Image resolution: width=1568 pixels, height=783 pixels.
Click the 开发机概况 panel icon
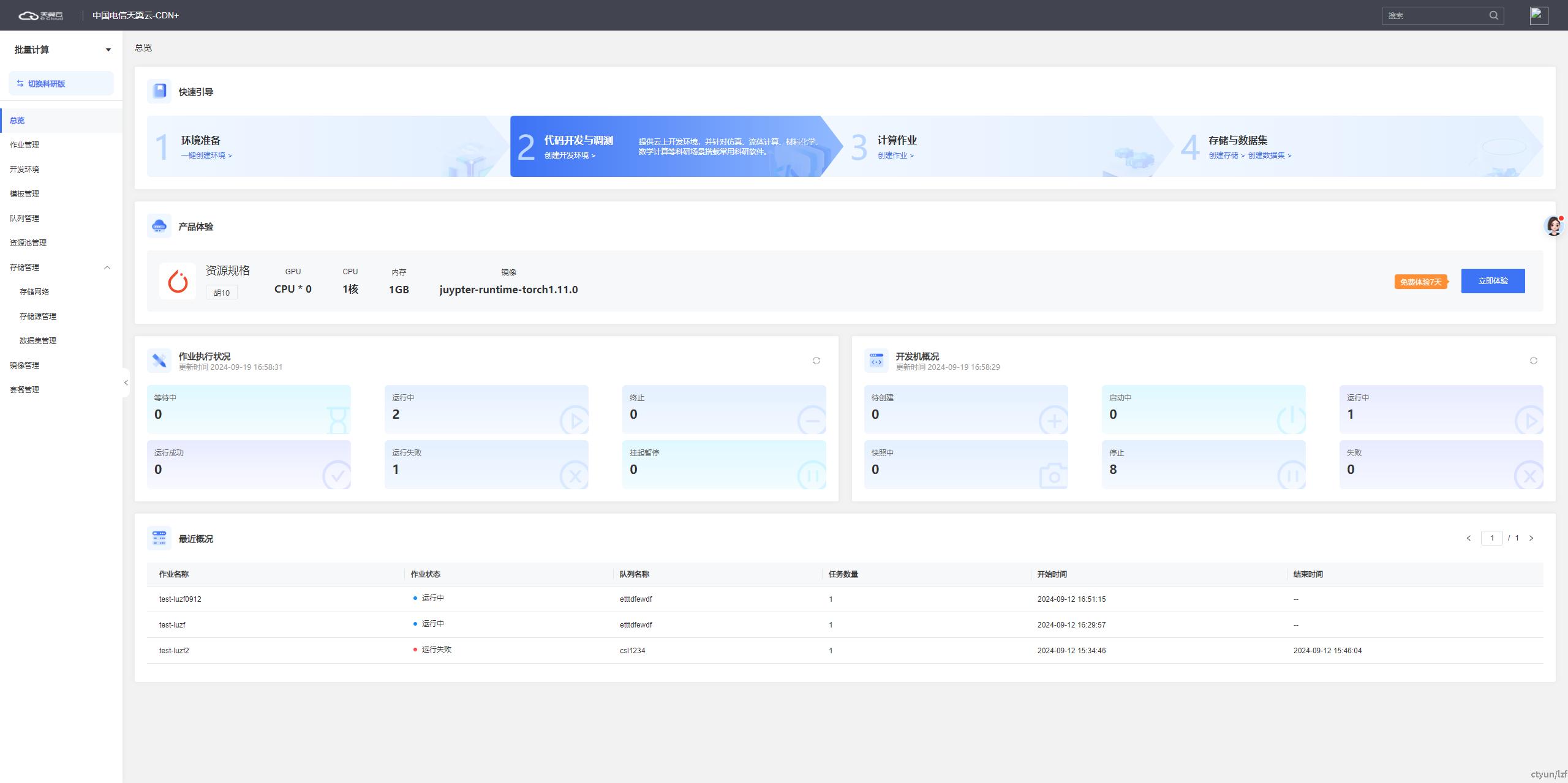pyautogui.click(x=876, y=361)
